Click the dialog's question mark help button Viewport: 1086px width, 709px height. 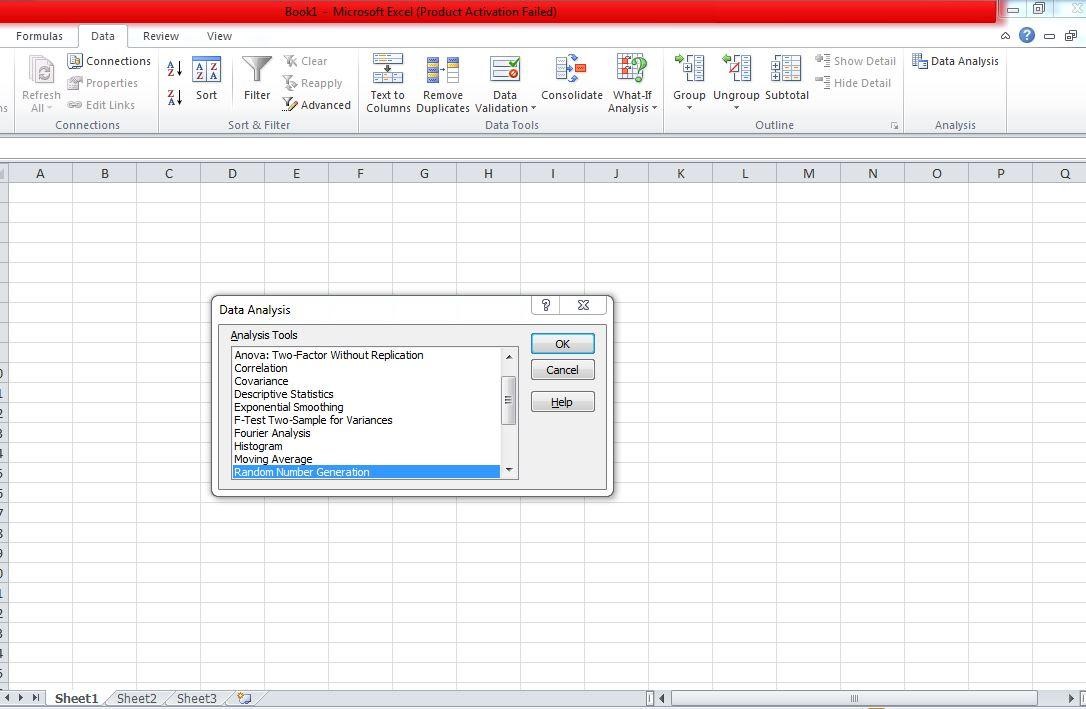tap(546, 305)
